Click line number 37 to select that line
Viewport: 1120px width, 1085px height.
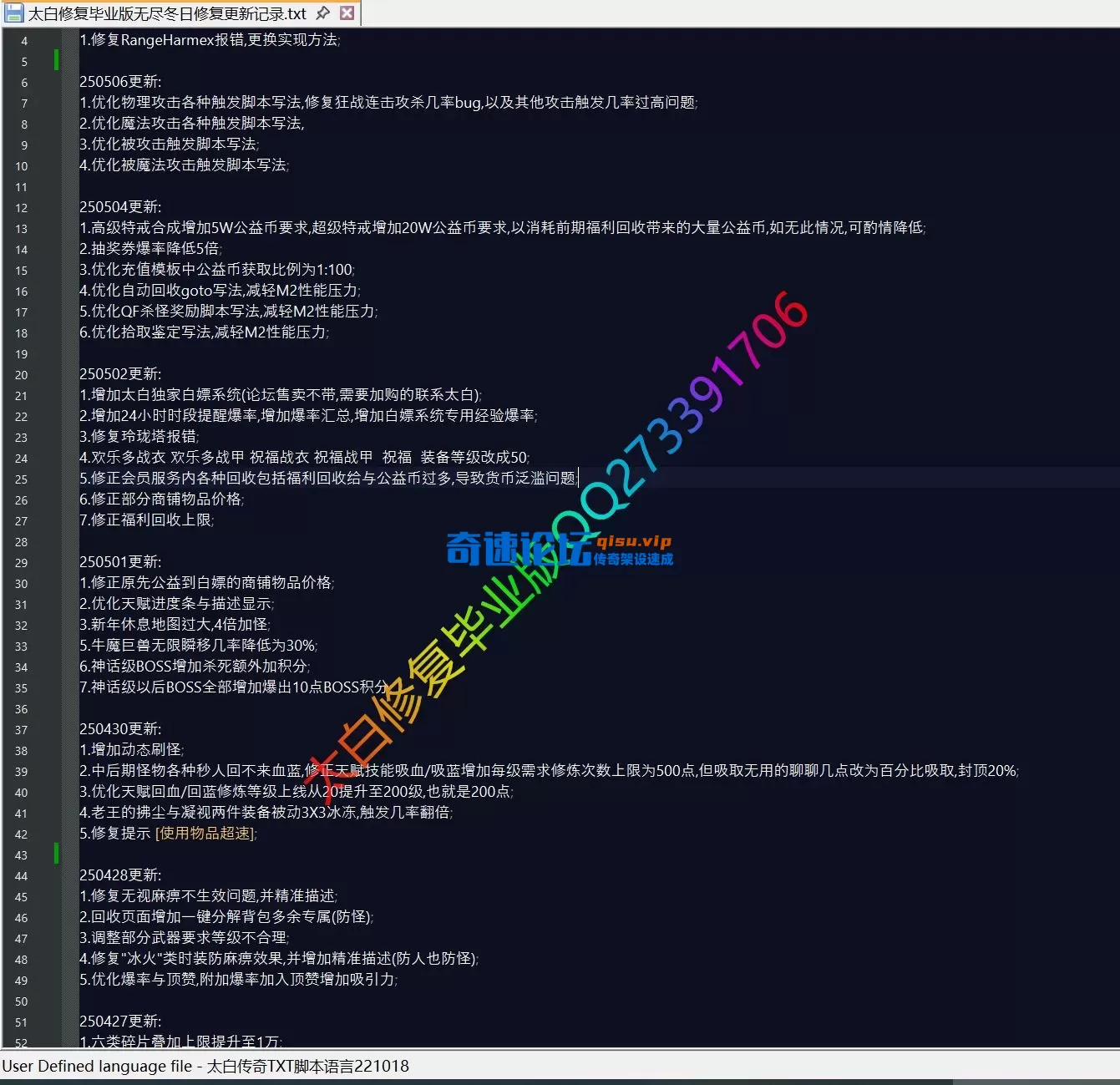tap(22, 729)
